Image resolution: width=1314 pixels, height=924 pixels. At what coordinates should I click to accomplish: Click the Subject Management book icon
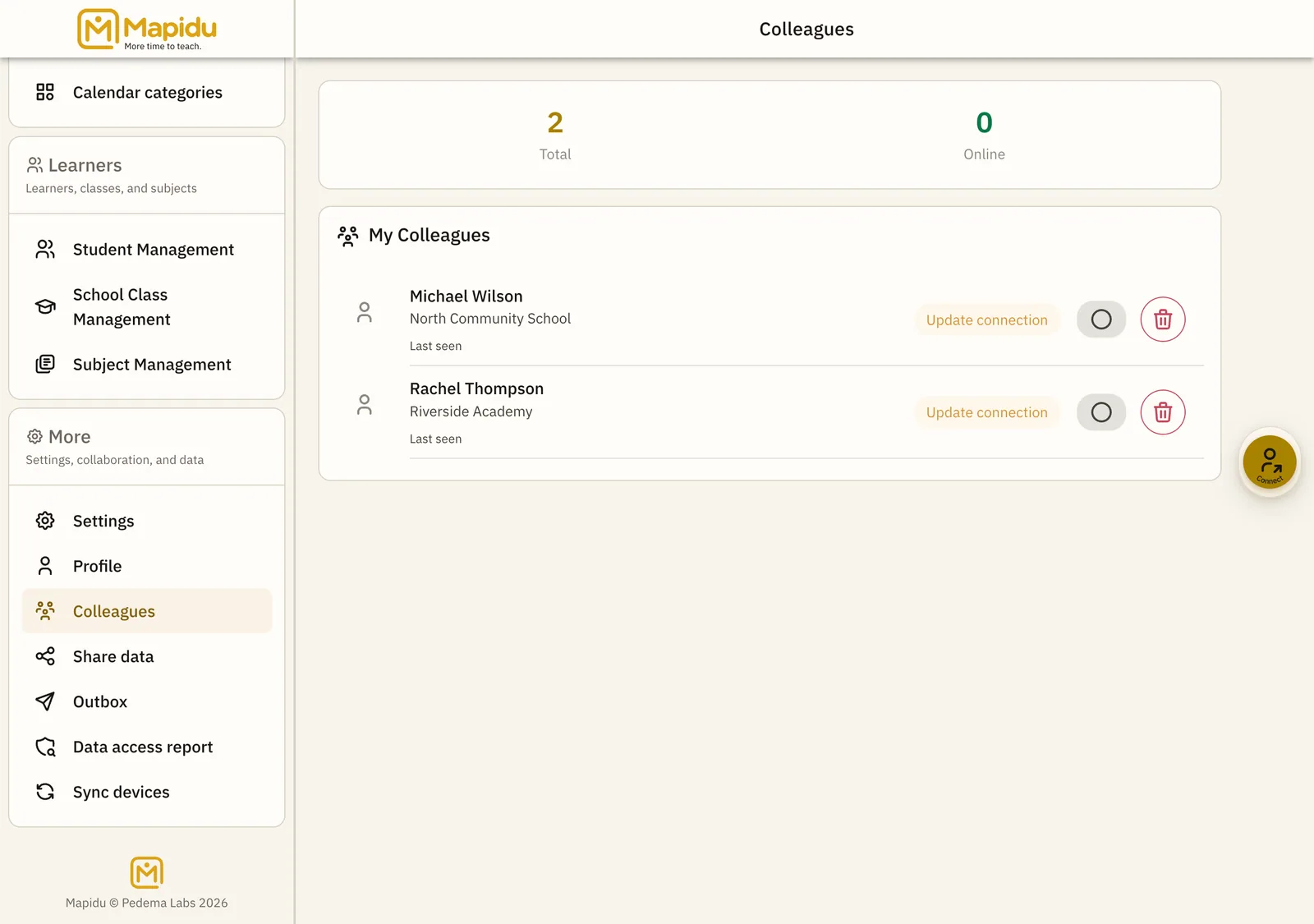45,364
